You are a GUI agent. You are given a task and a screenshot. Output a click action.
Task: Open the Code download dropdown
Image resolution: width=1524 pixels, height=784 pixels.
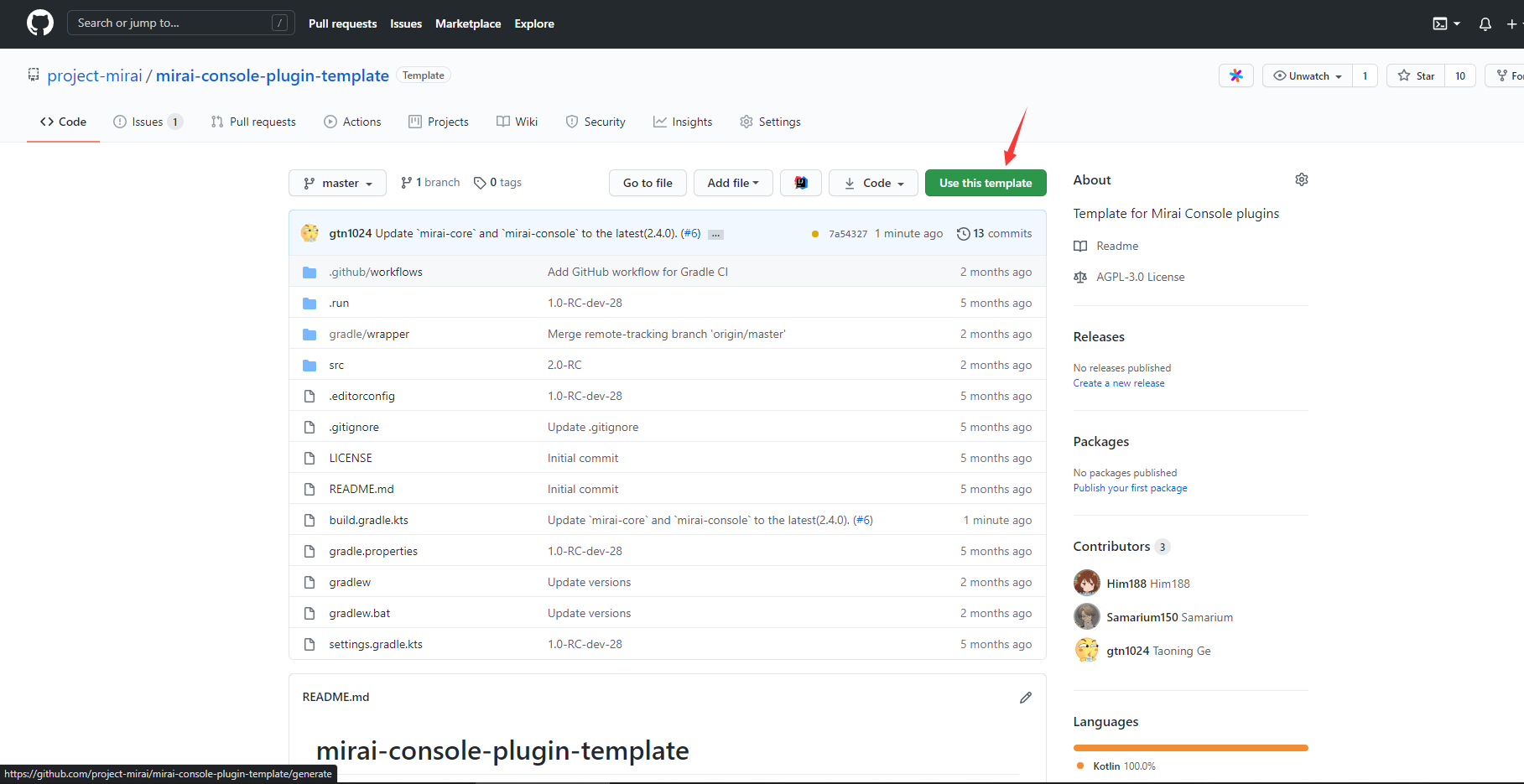pyautogui.click(x=874, y=183)
